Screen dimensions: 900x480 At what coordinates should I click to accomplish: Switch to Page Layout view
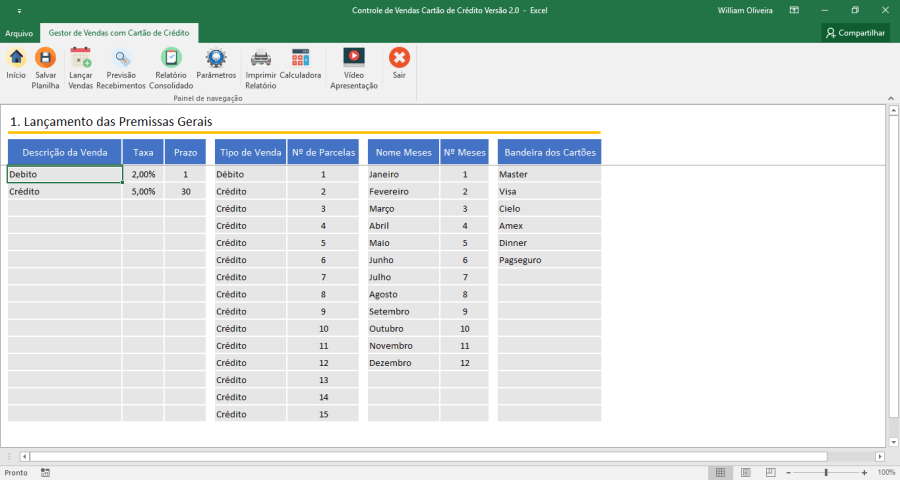pos(746,473)
